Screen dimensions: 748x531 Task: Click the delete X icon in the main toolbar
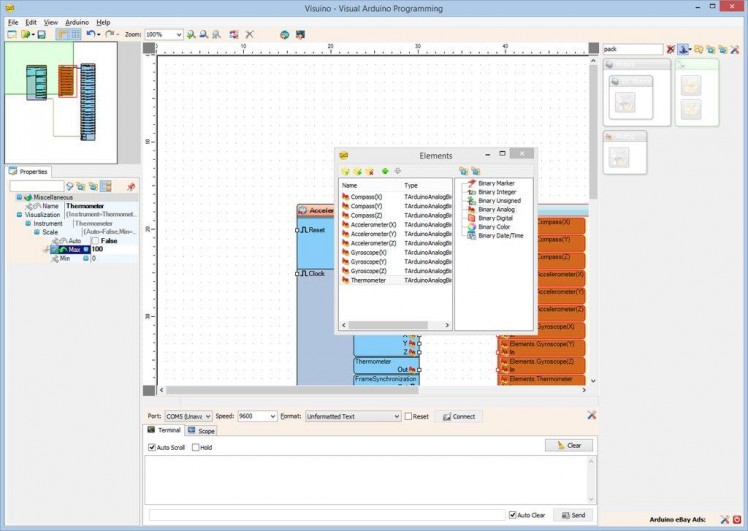click(x=249, y=34)
